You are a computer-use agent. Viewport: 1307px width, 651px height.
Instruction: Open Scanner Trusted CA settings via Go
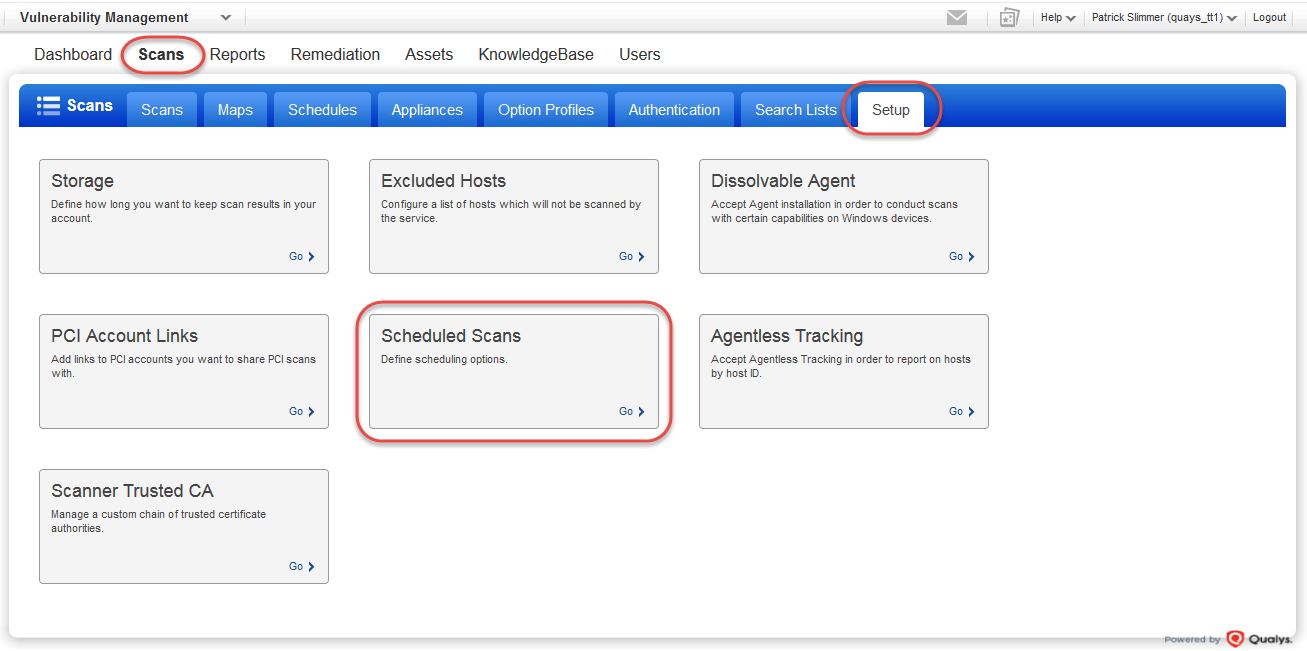click(300, 566)
